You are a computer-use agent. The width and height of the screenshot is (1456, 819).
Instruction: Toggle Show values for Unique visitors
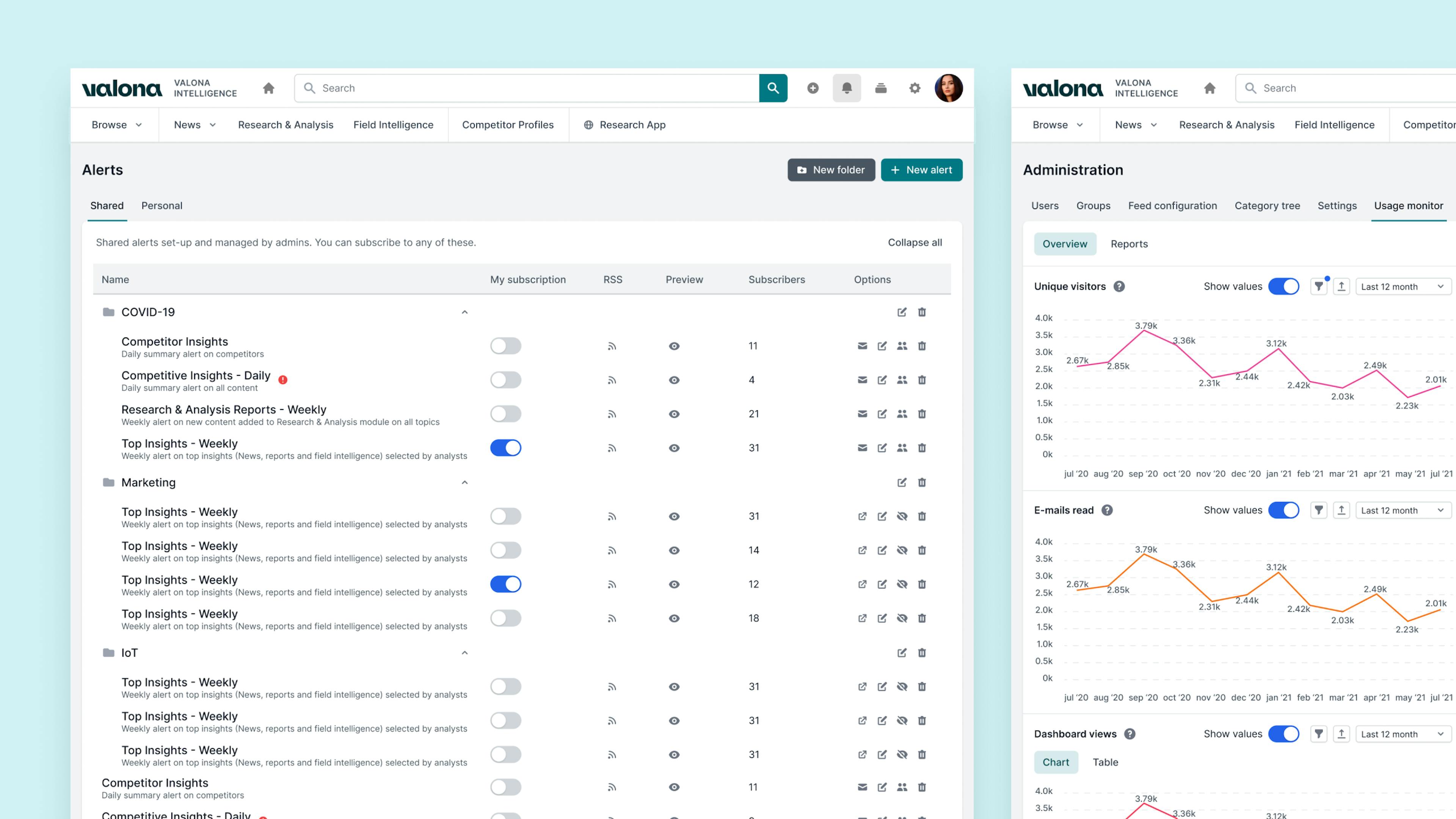pos(1283,287)
